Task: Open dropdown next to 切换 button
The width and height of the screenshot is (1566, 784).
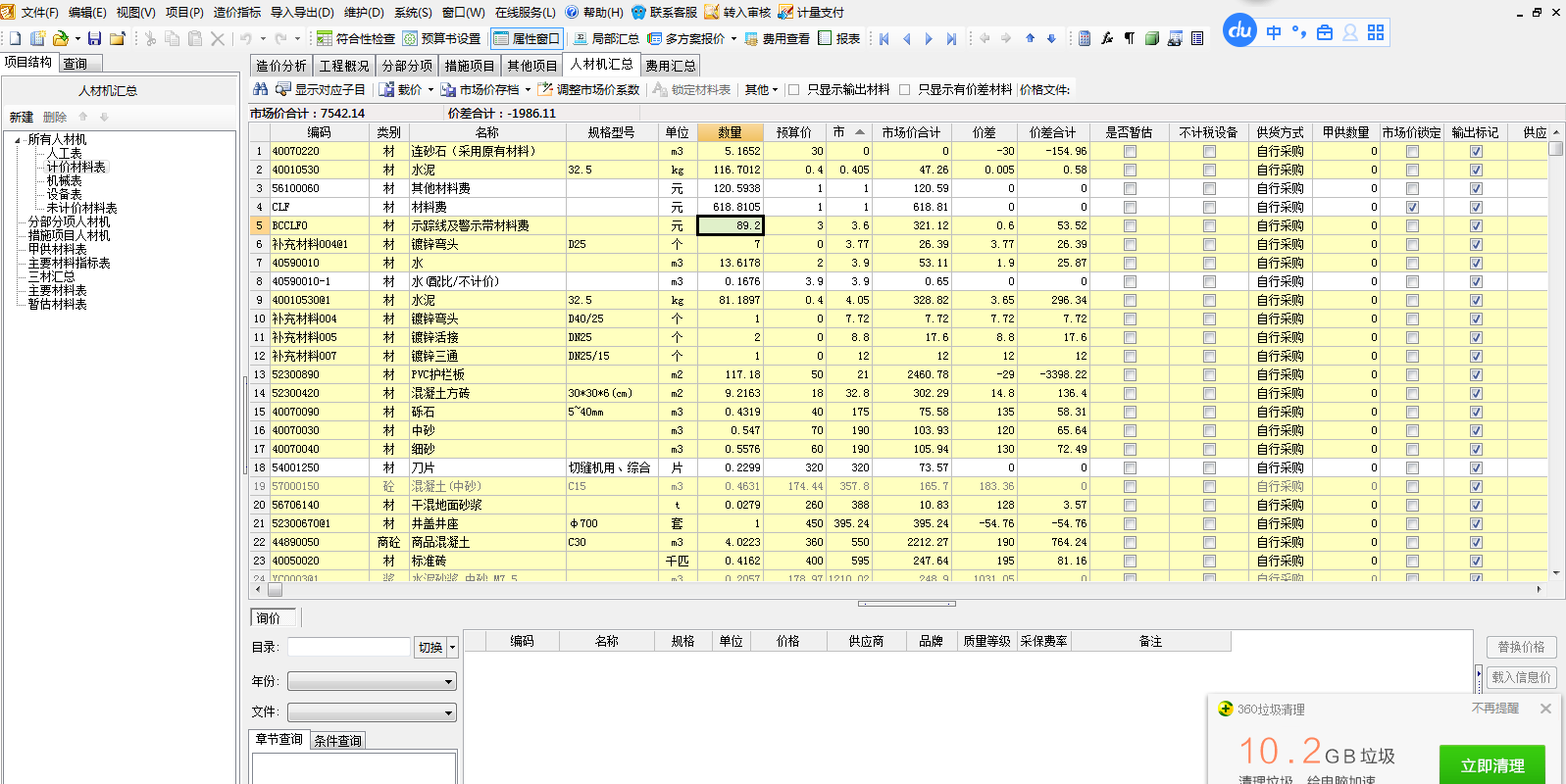Action: (x=452, y=648)
